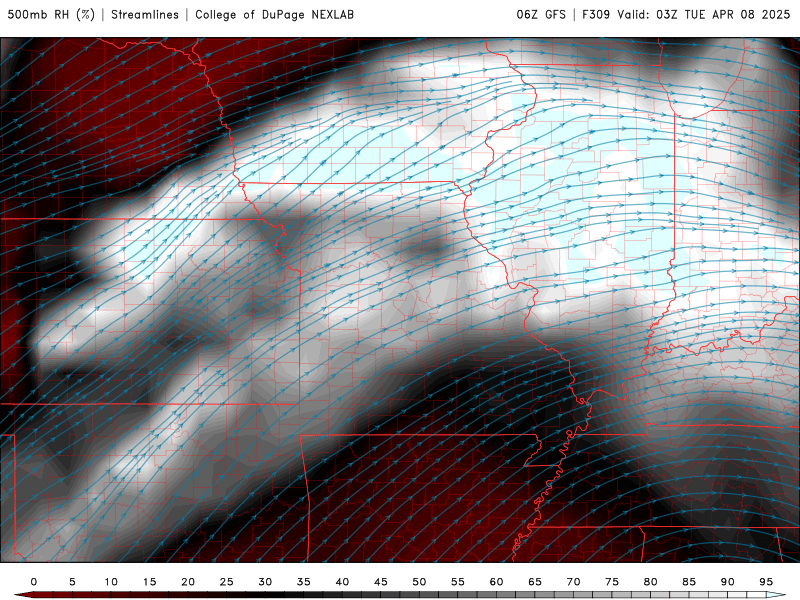
Task: Click the 45 label on the color scale
Action: coord(381,582)
